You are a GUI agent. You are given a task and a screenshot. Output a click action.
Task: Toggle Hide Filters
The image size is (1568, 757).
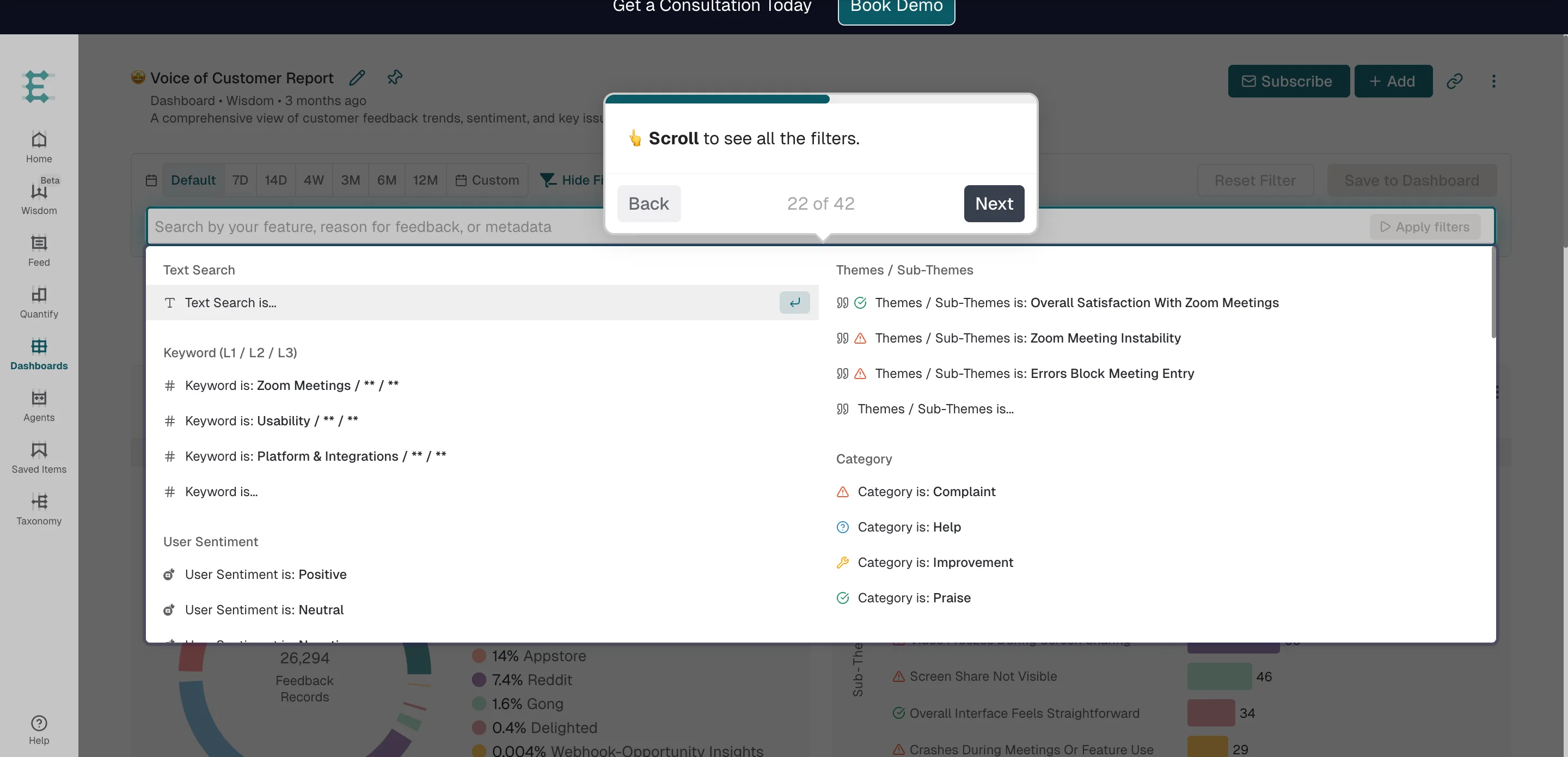571,180
